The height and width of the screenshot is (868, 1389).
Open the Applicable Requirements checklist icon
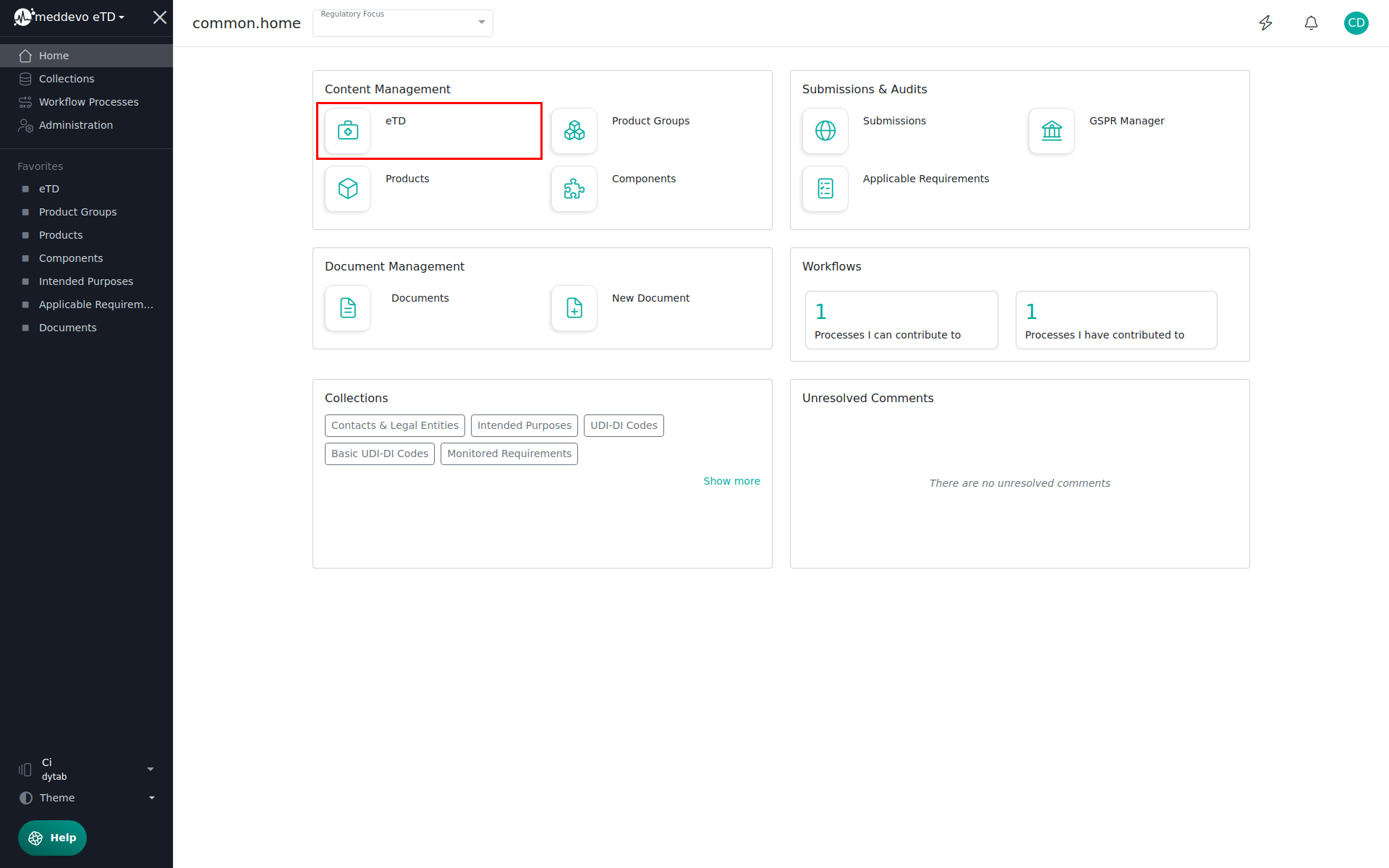coord(825,189)
